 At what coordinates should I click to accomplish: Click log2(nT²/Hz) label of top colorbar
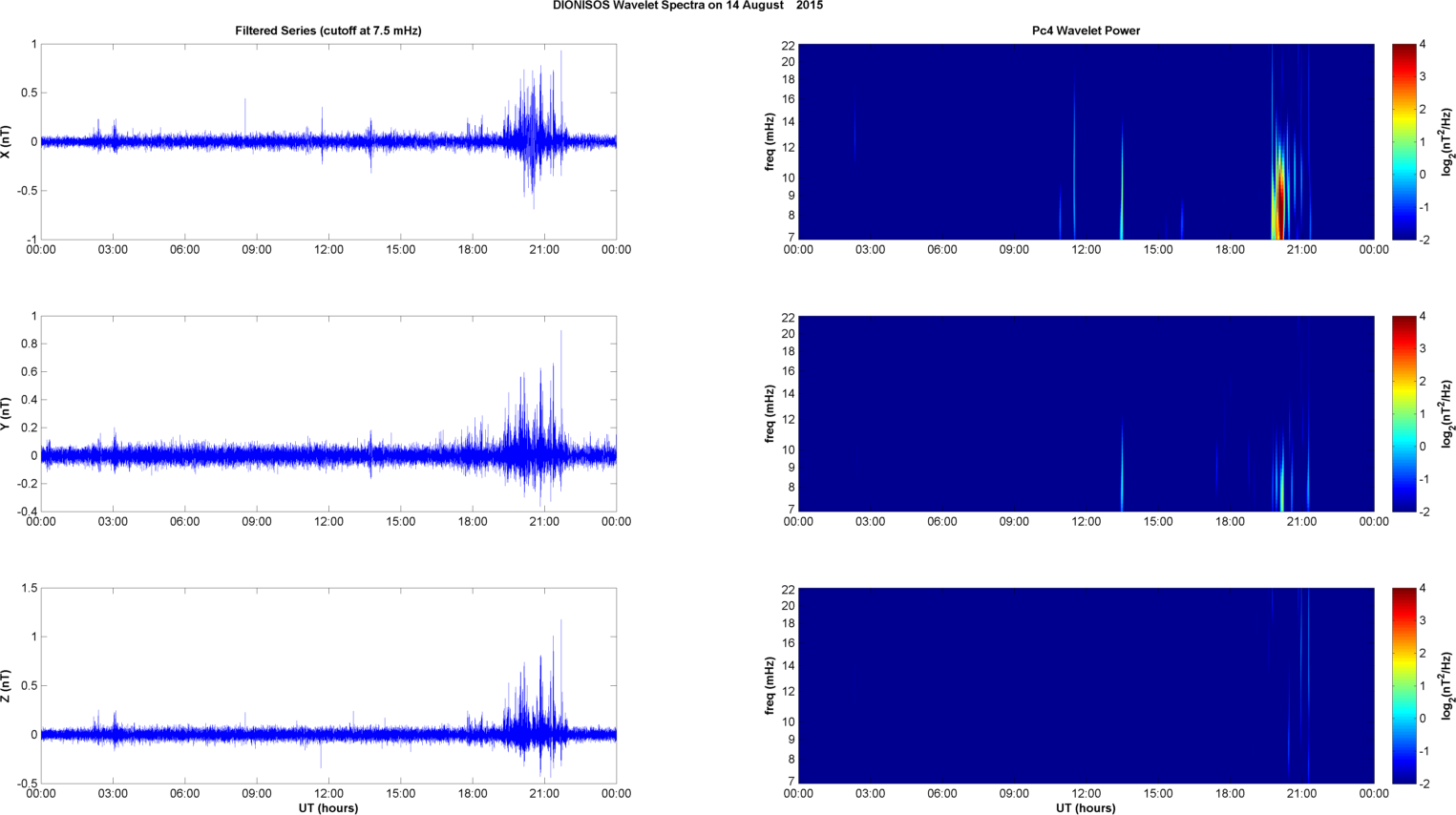tap(1447, 141)
